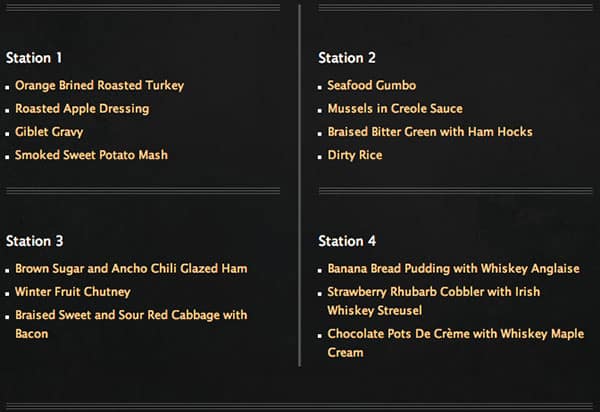Viewport: 600px width, 412px height.
Task: Select the Station 4 heading
Action: pyautogui.click(x=347, y=241)
